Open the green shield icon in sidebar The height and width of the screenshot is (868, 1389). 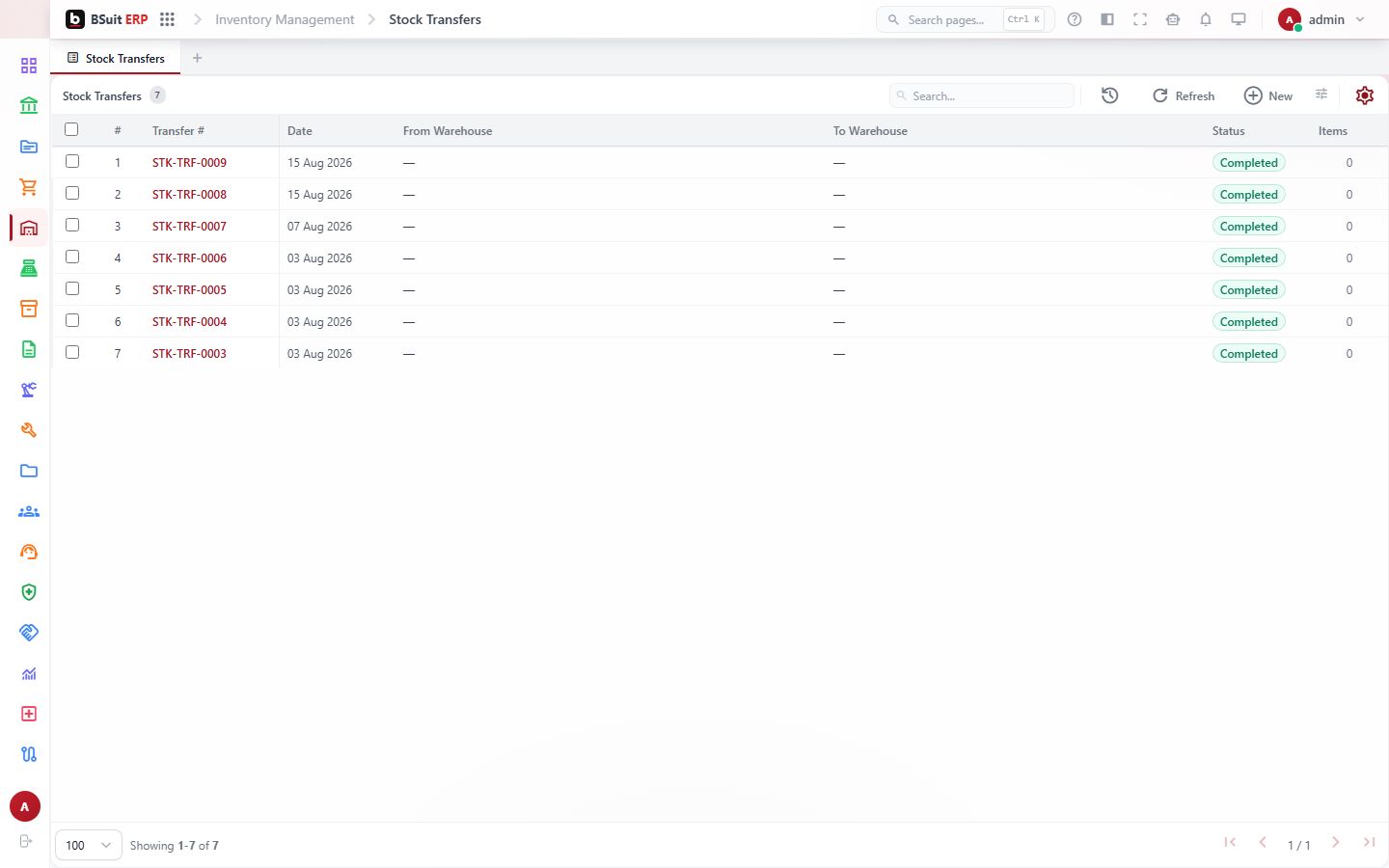click(29, 592)
